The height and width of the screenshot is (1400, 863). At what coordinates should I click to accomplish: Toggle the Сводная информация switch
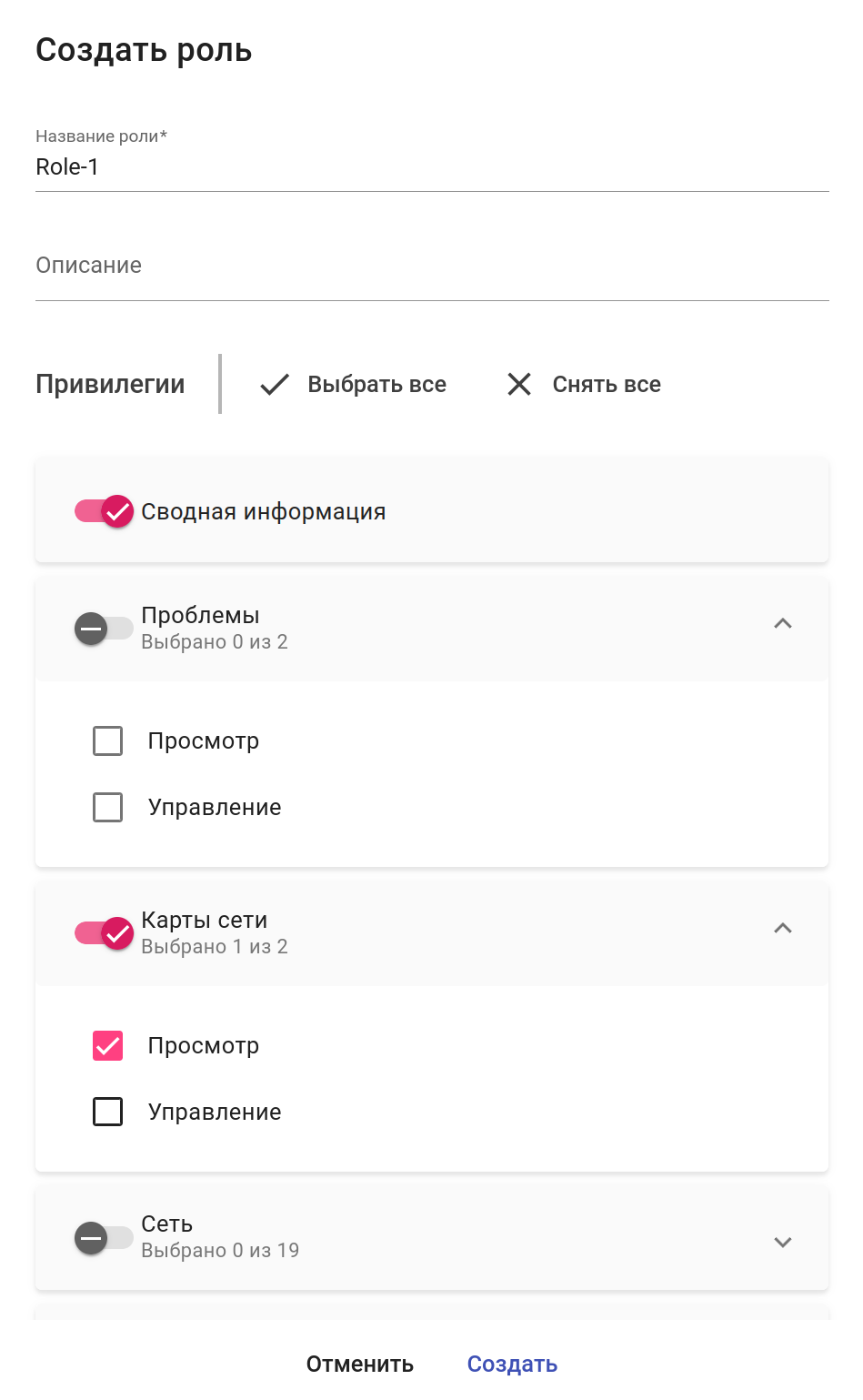tap(105, 511)
